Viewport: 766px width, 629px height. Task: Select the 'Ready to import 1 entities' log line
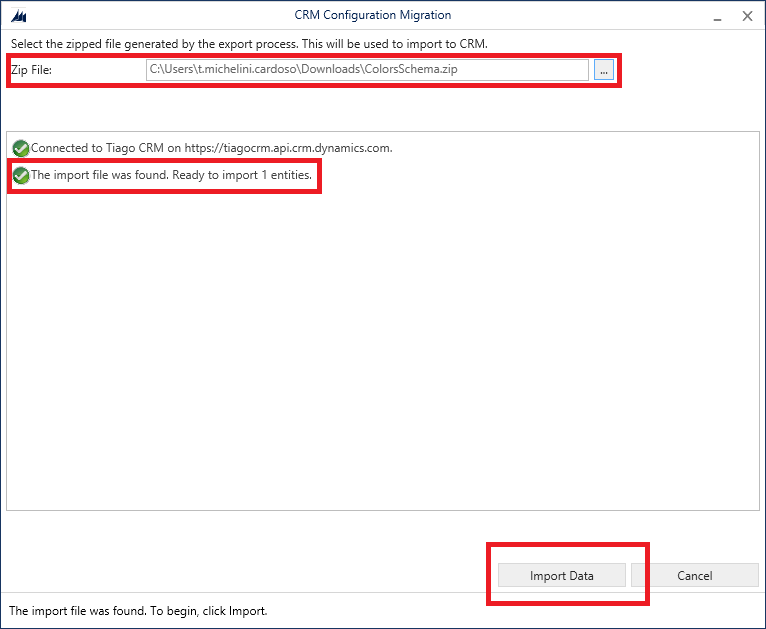click(x=172, y=176)
